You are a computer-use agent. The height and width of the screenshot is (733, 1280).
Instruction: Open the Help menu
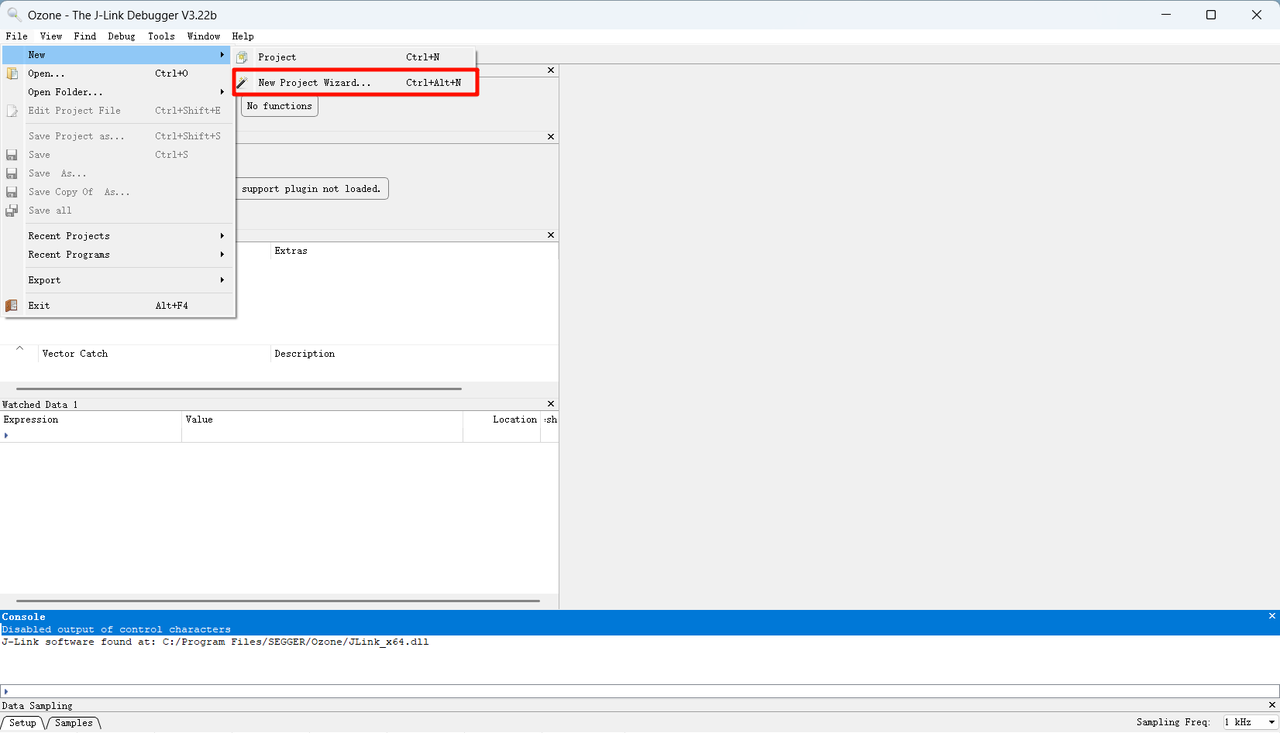tap(243, 36)
